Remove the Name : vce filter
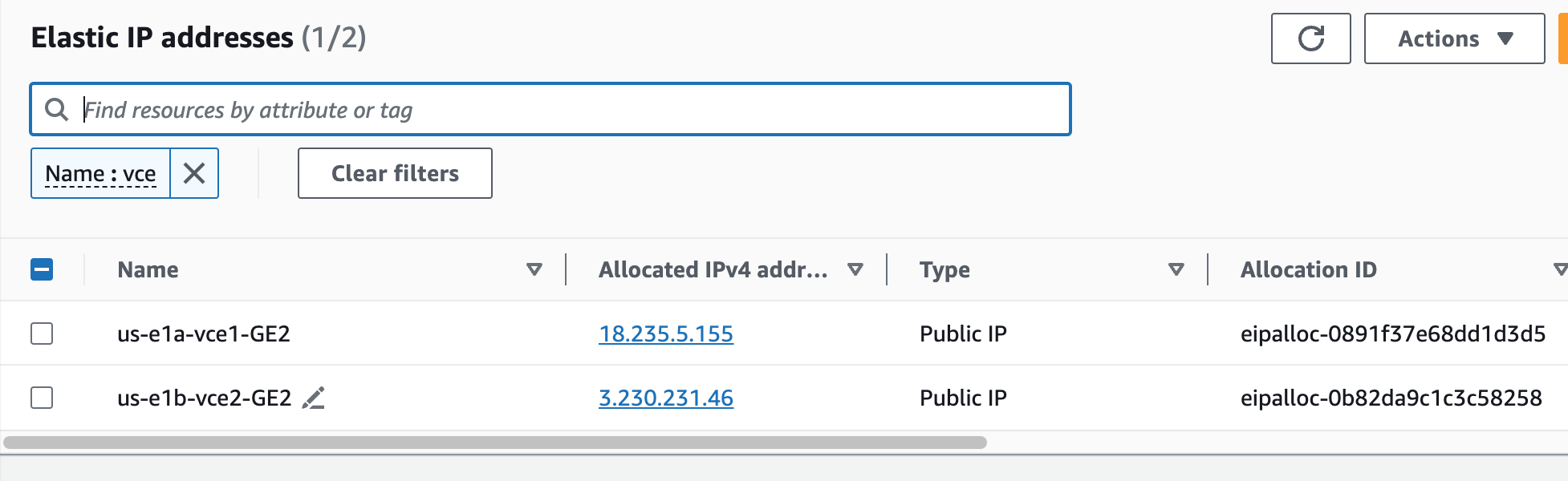This screenshot has height=481, width=1568. (x=194, y=173)
